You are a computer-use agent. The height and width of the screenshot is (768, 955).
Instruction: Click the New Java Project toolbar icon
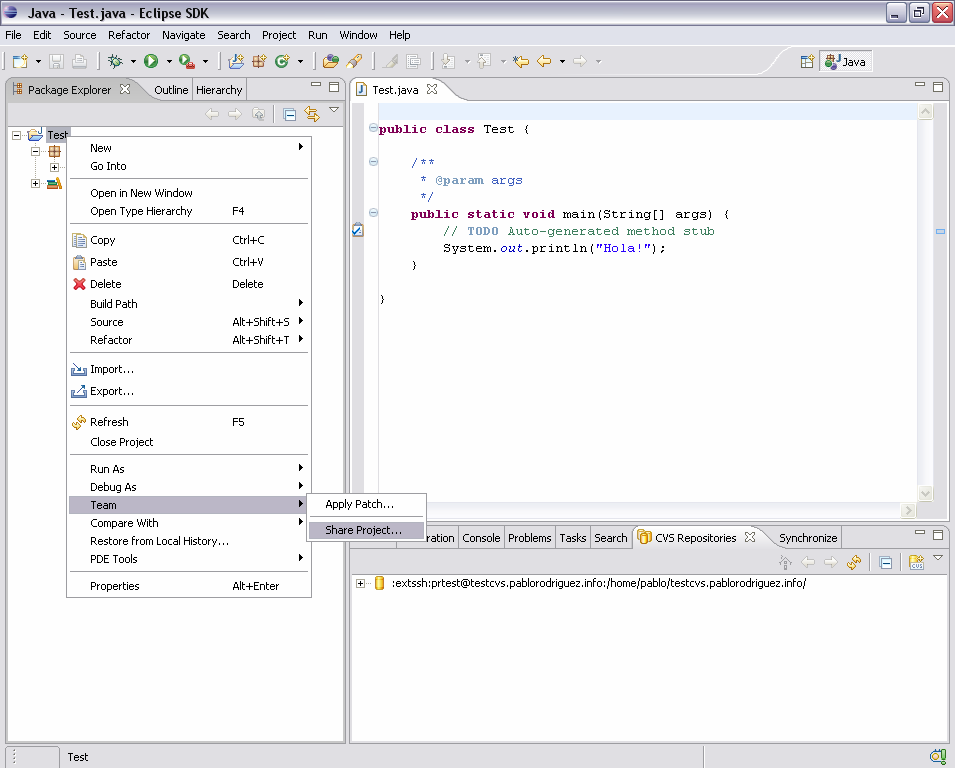coord(236,61)
